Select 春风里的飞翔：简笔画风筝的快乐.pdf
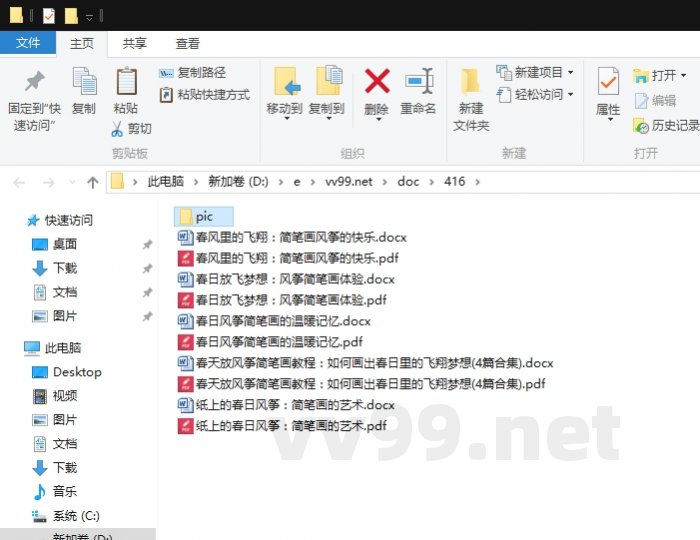The width and height of the screenshot is (700, 540). point(288,258)
